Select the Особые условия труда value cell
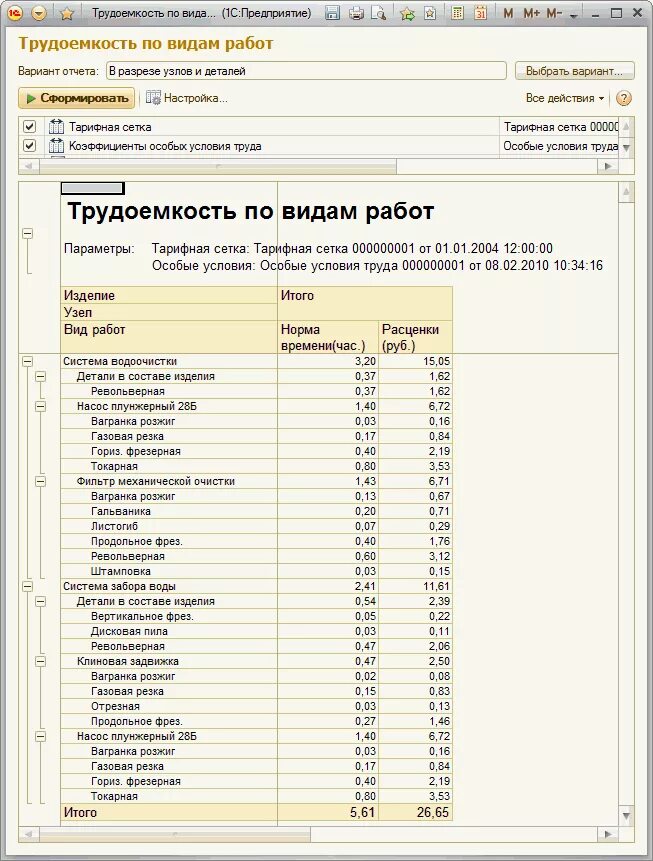This screenshot has width=653, height=861. click(559, 146)
